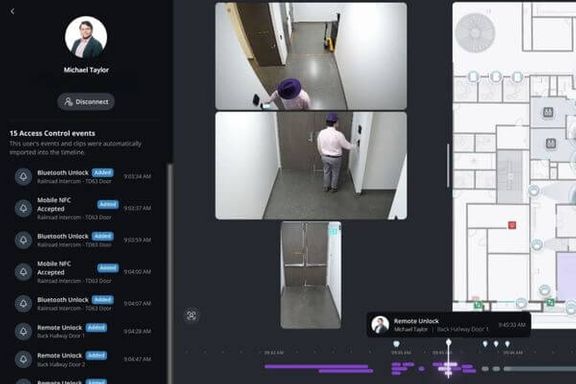Open the top hallway camera feed with purple hat
The width and height of the screenshot is (576, 384).
311,56
